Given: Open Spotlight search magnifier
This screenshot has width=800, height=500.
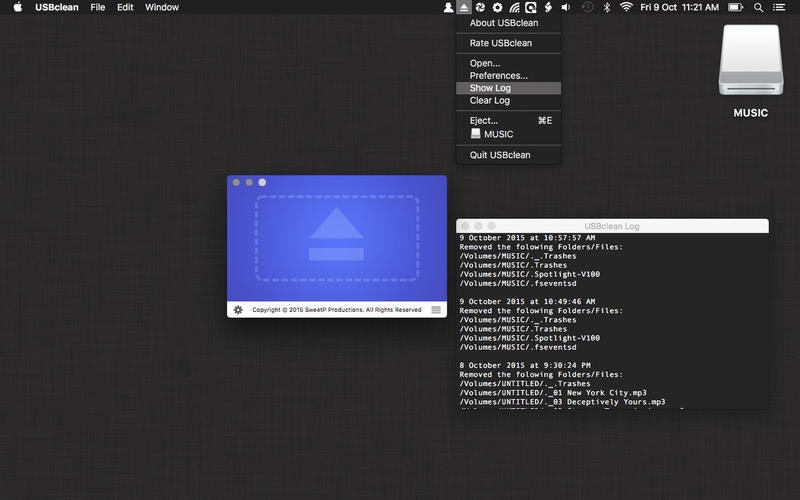Looking at the screenshot, I should click(758, 7).
